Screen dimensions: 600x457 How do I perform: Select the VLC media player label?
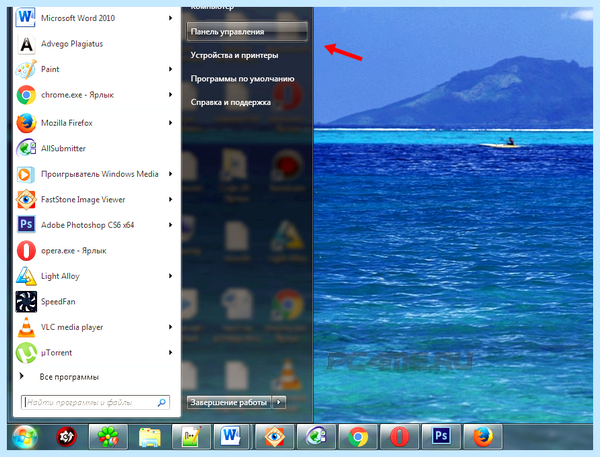click(x=72, y=327)
